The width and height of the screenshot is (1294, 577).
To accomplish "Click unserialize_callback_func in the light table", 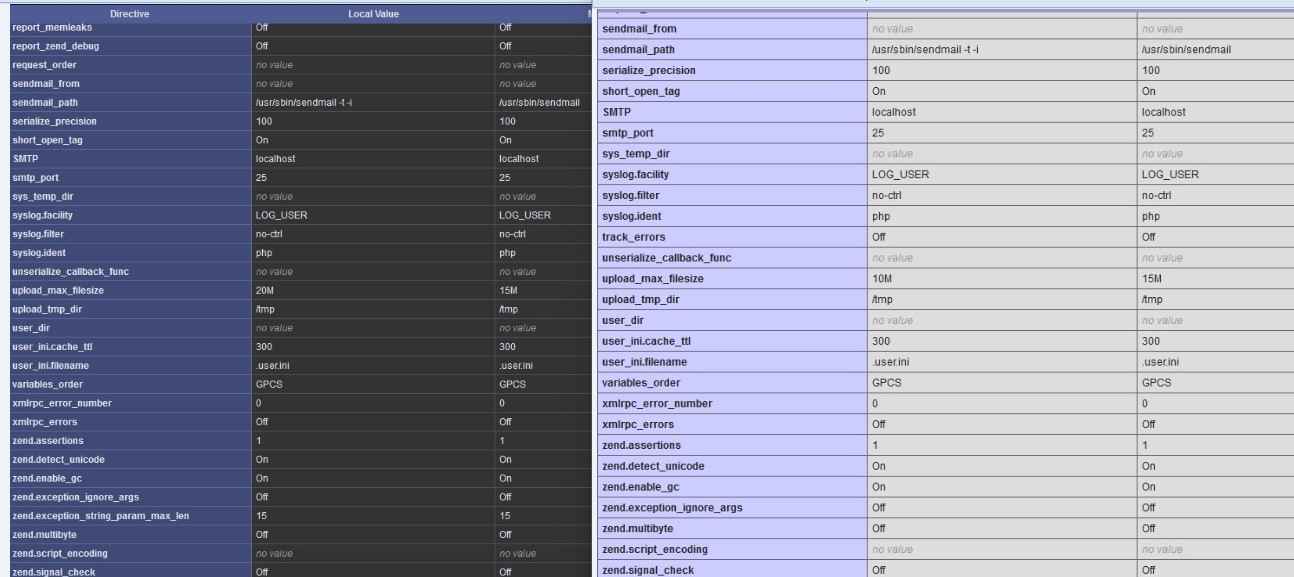I will click(x=668, y=257).
